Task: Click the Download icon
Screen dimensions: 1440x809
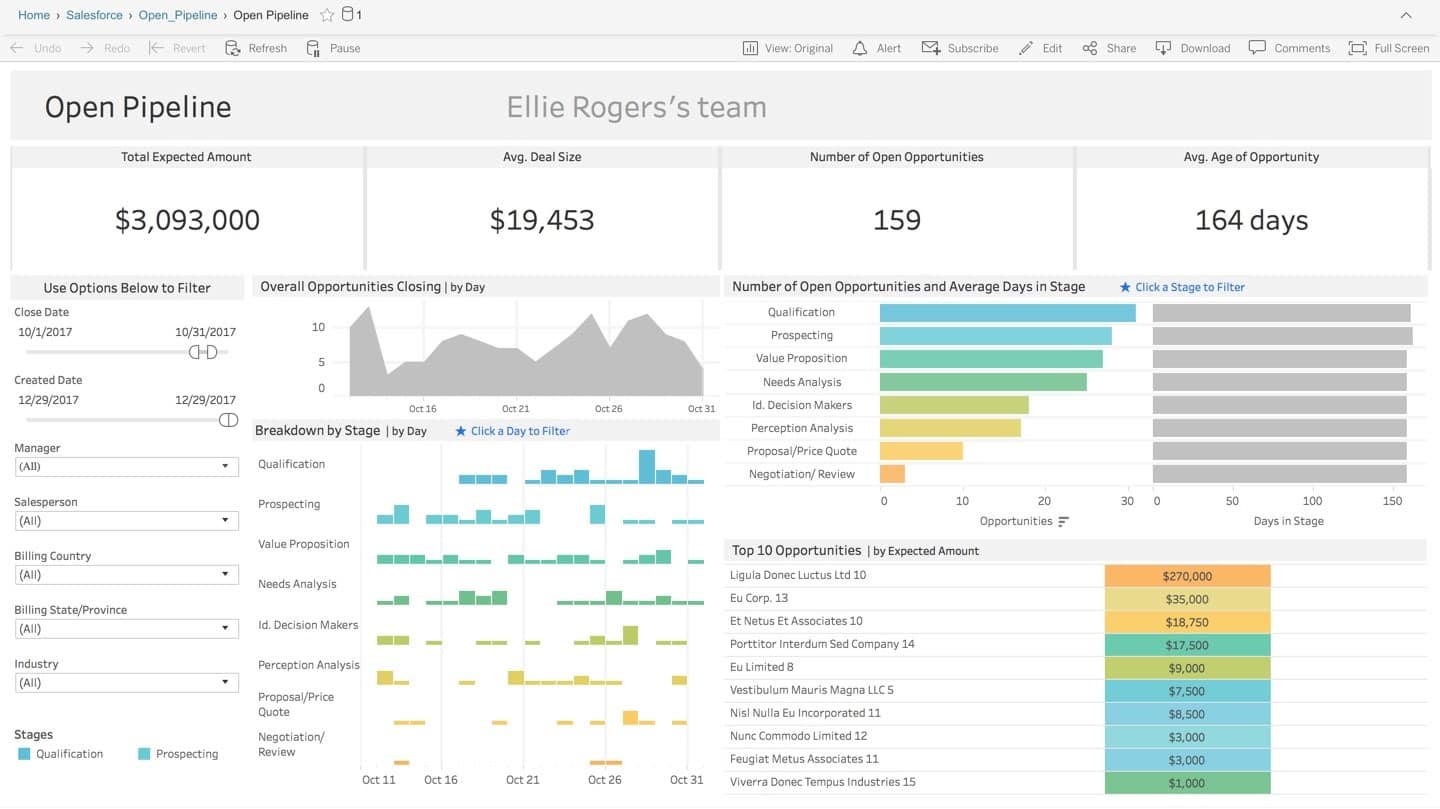Action: [x=1163, y=48]
